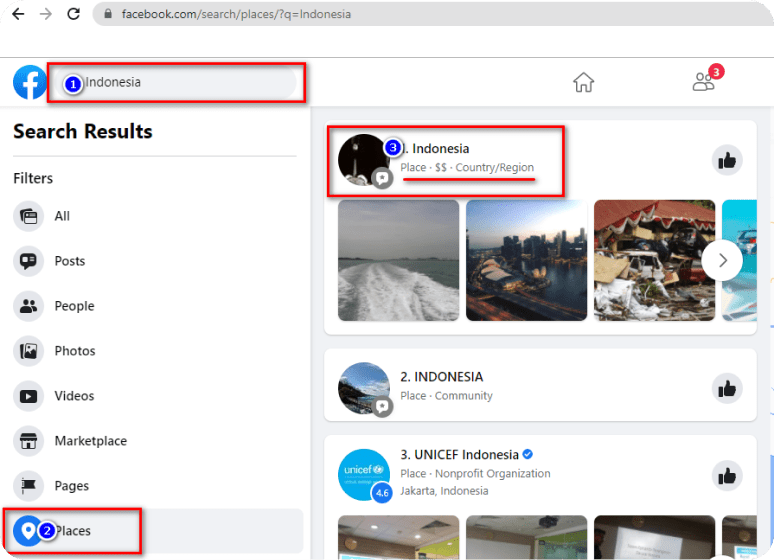
Task: Select the Posts filter icon
Action: pyautogui.click(x=28, y=261)
